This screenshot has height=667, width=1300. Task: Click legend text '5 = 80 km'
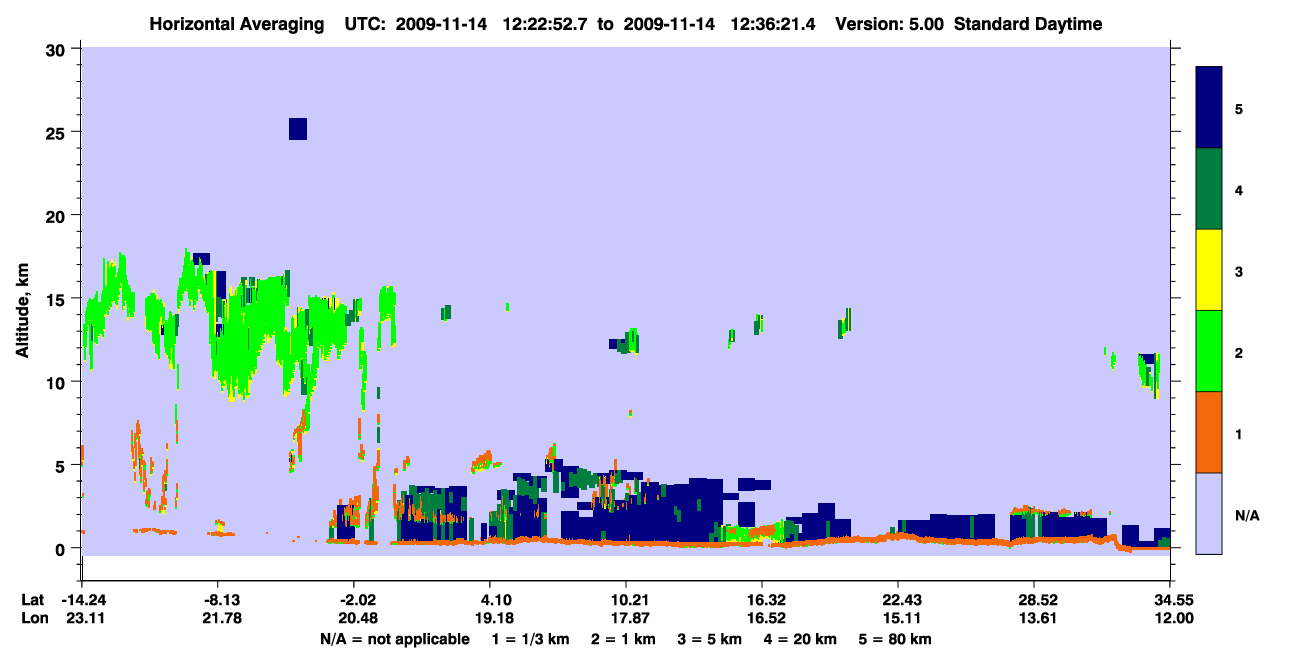click(896, 639)
